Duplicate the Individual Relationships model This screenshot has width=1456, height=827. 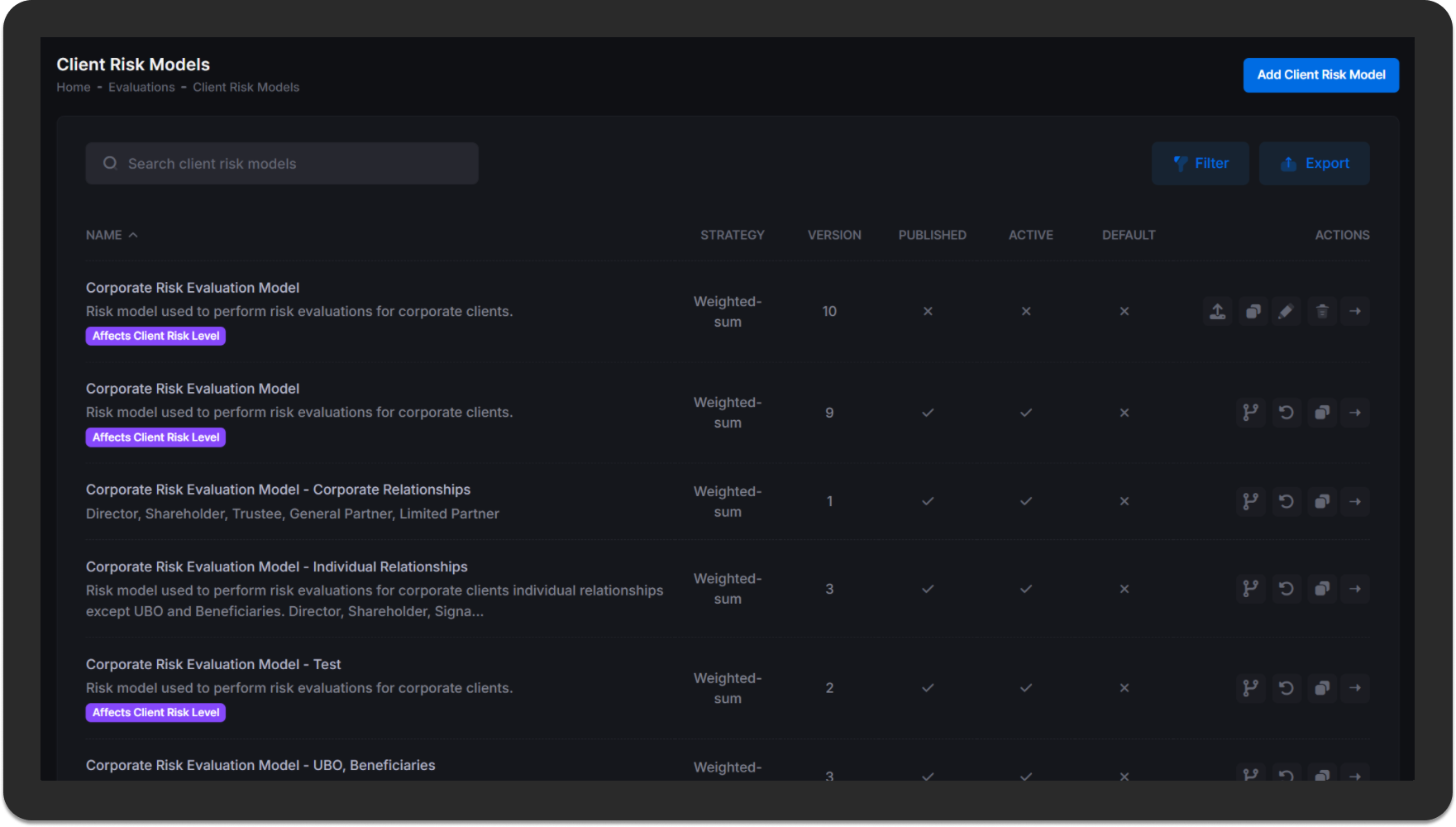click(1321, 589)
